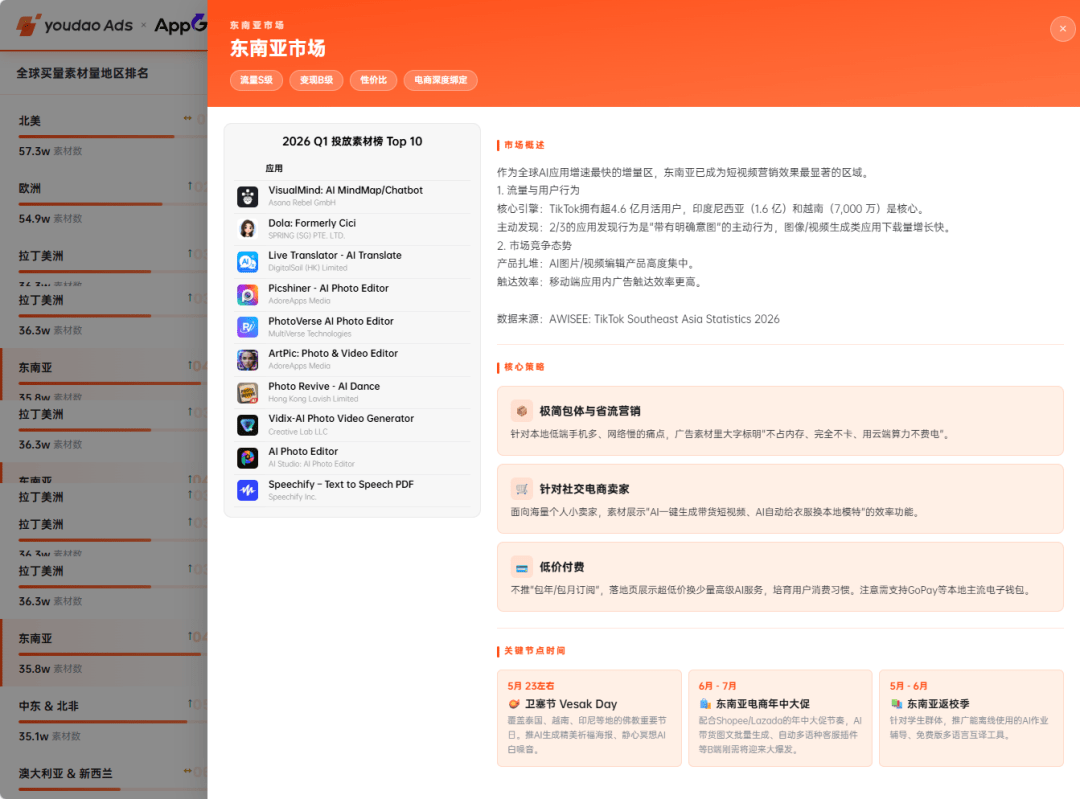
Task: Click the 5月 23左右 date label
Action: point(531,686)
